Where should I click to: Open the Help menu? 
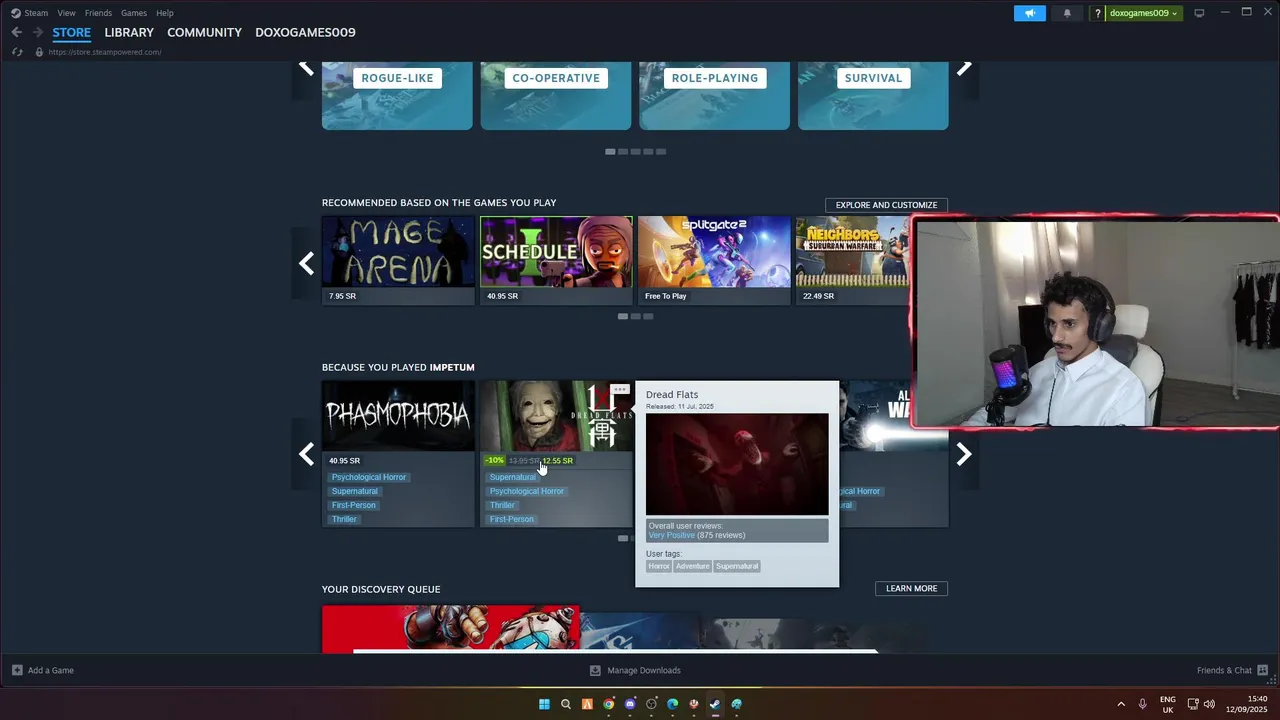165,13
